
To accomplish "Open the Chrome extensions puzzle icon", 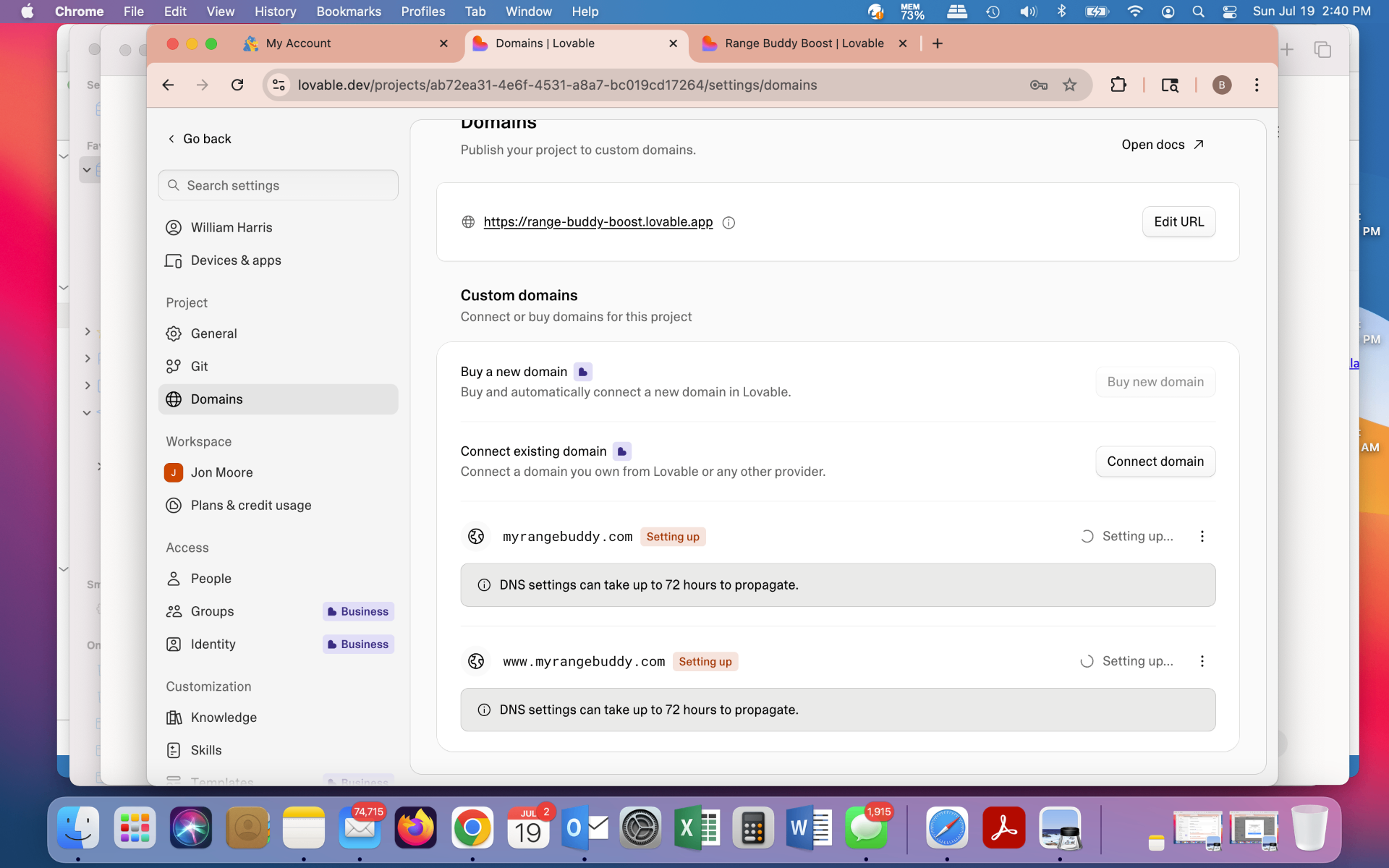I will pyautogui.click(x=1118, y=85).
